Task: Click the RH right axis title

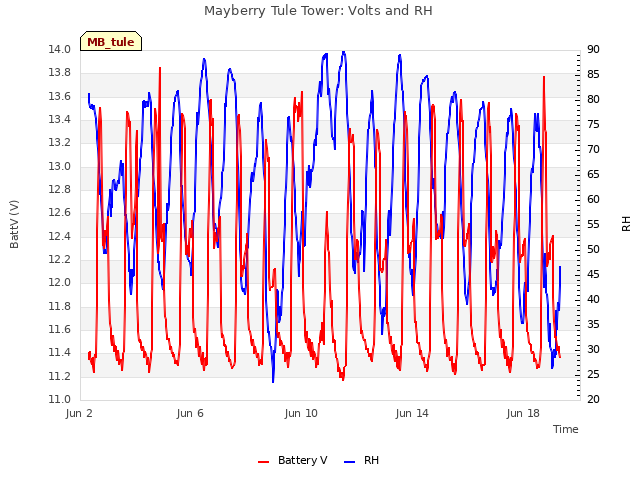Action: tap(626, 224)
